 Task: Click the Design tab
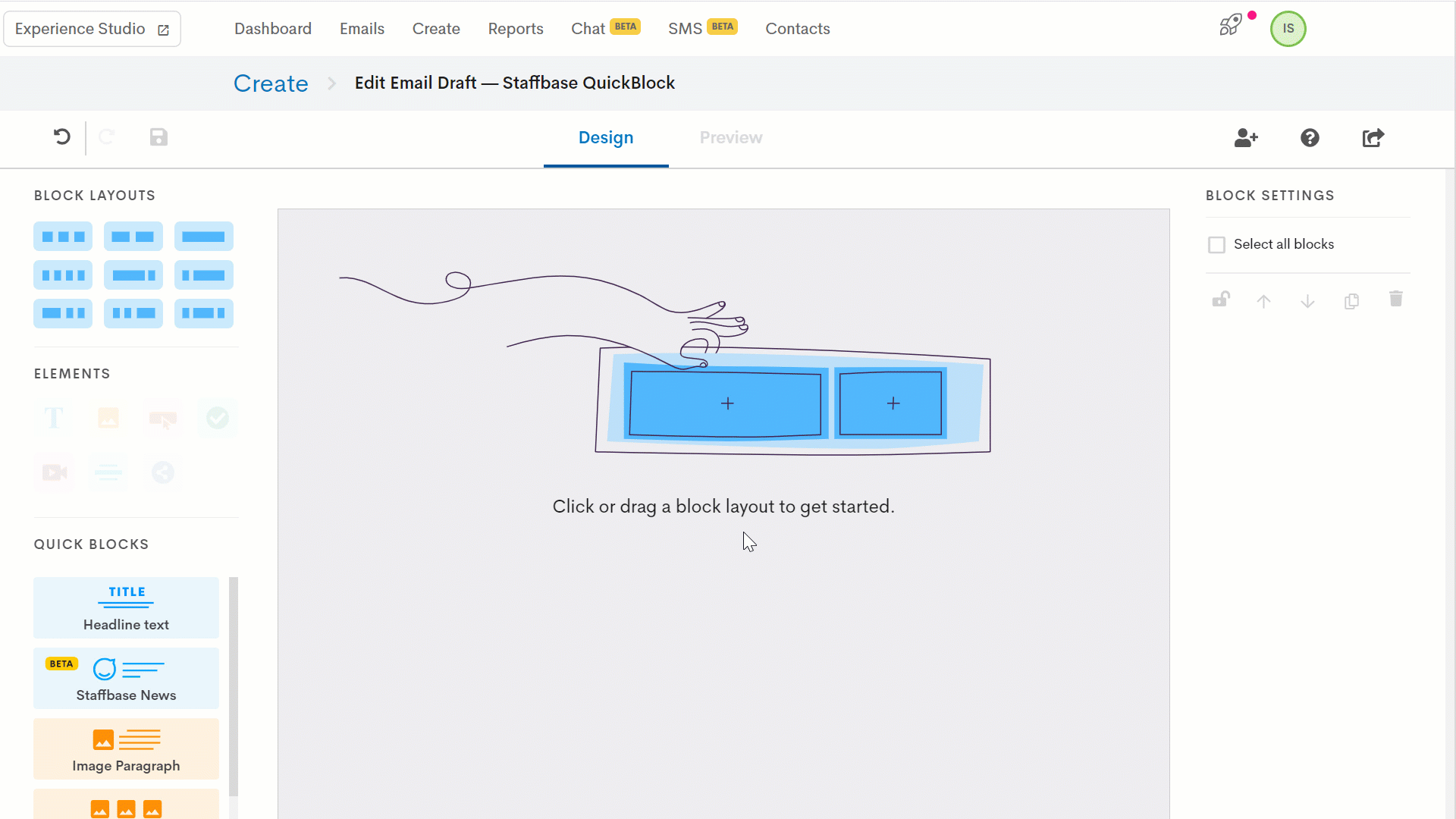[606, 138]
